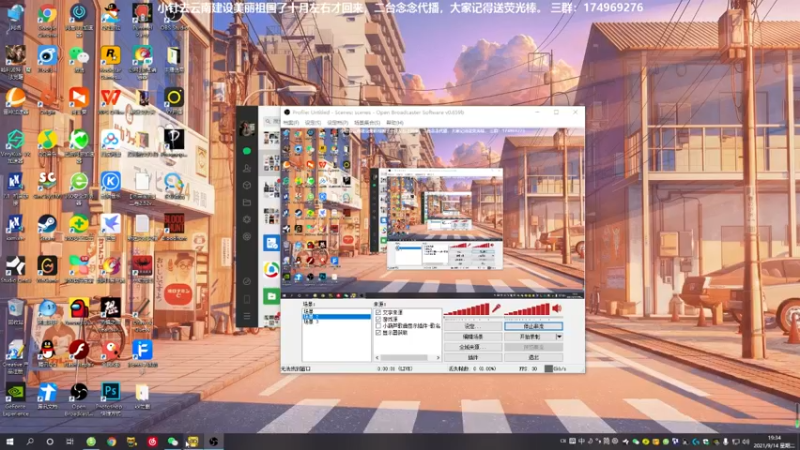This screenshot has width=800, height=450.
Task: Open OBS 帮助(H) menu
Action: pos(394,123)
